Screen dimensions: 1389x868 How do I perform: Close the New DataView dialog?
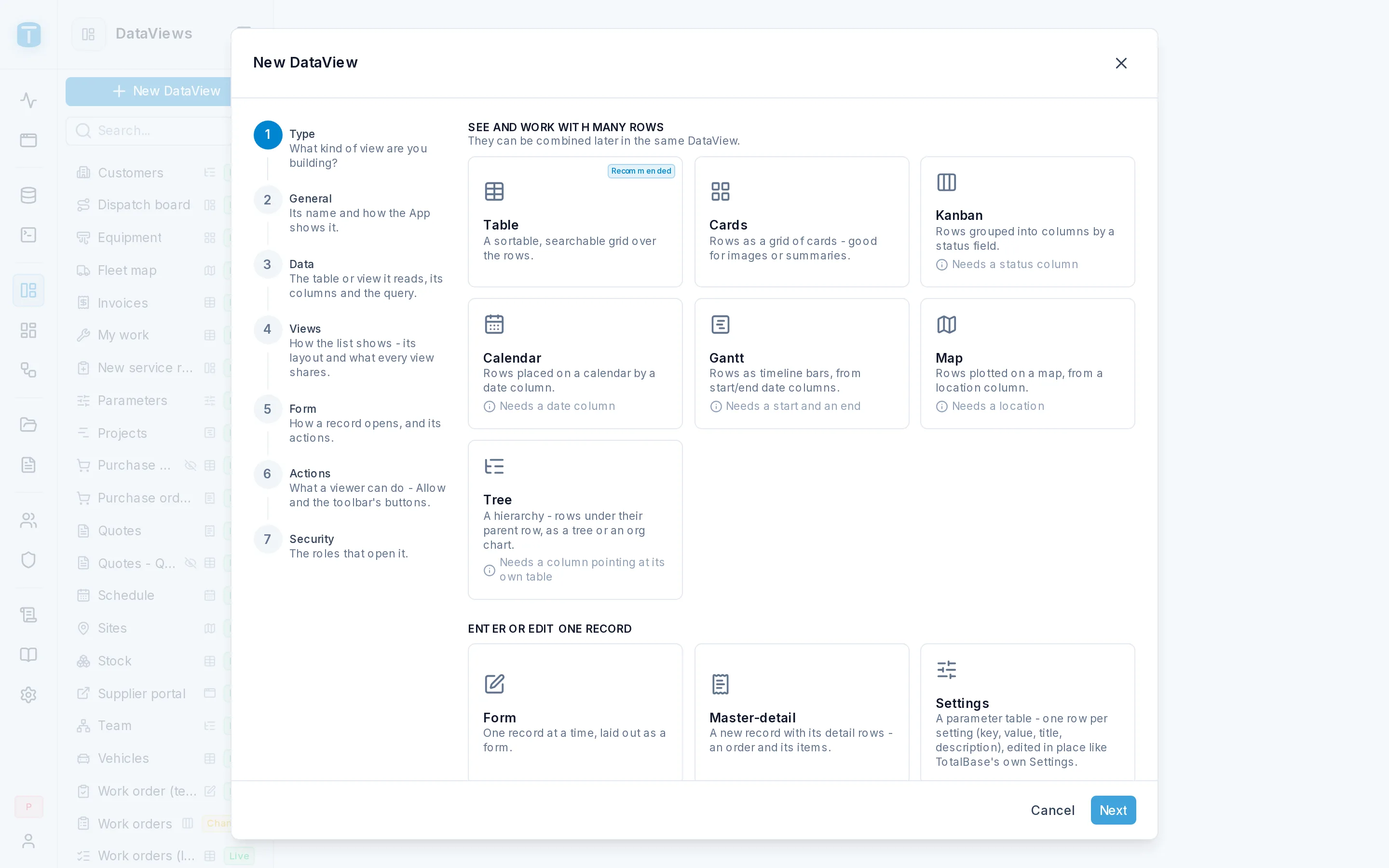point(1121,63)
